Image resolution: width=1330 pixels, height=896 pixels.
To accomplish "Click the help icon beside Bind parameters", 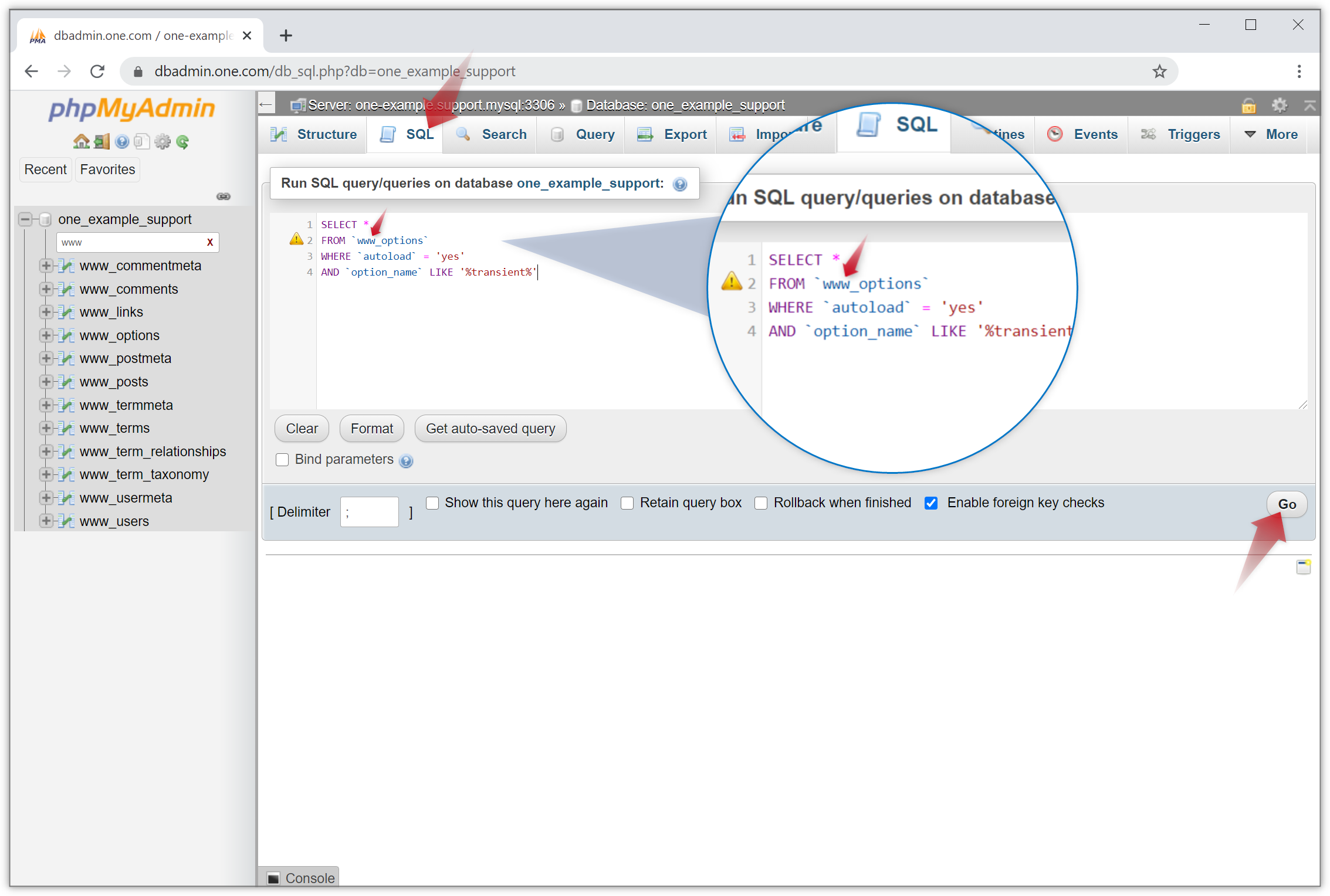I will pos(406,461).
